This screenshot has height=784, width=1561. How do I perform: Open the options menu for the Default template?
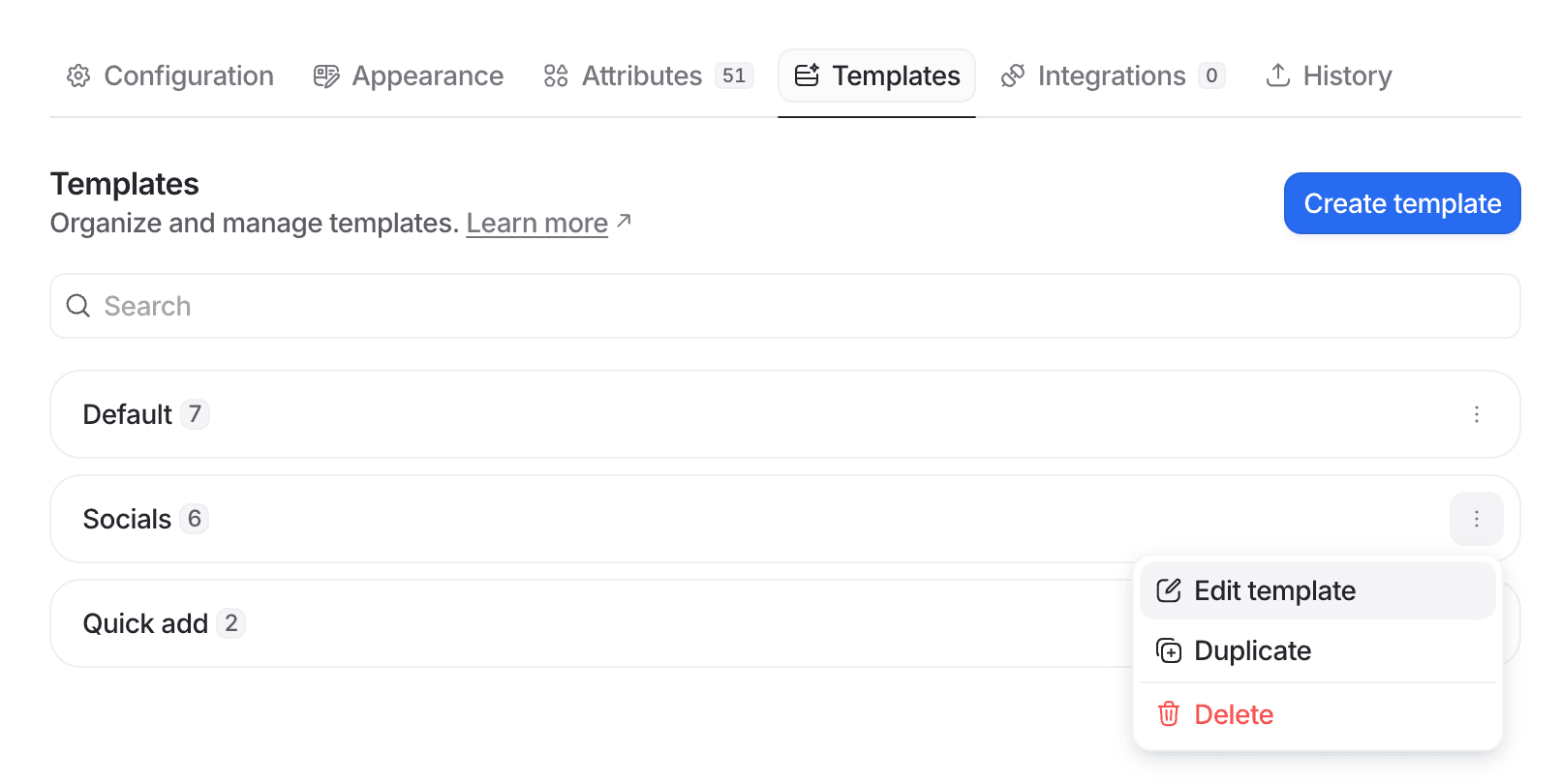1477,414
